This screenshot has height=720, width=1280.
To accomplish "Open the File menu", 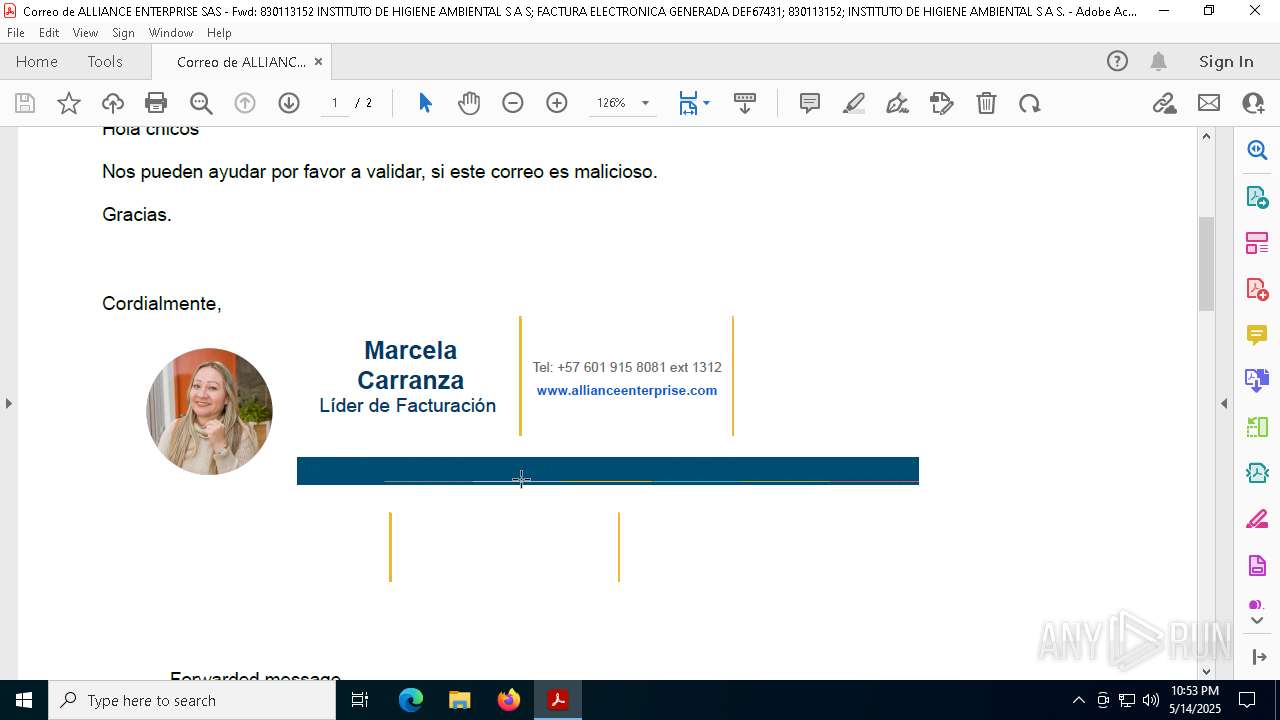I will [x=16, y=32].
